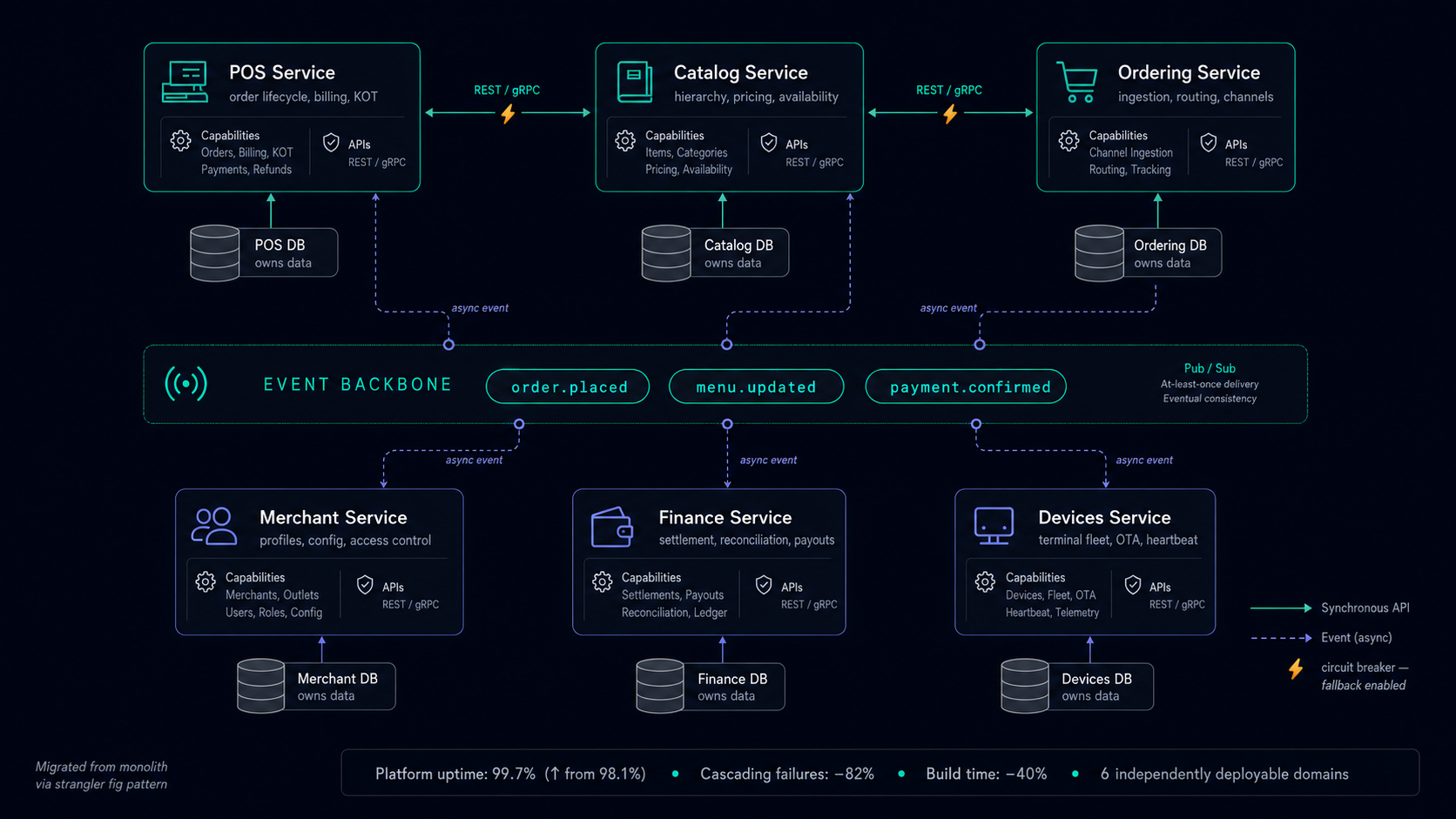This screenshot has height=819, width=1456.
Task: Click the Merchant DB database cylinder icon
Action: tap(261, 686)
